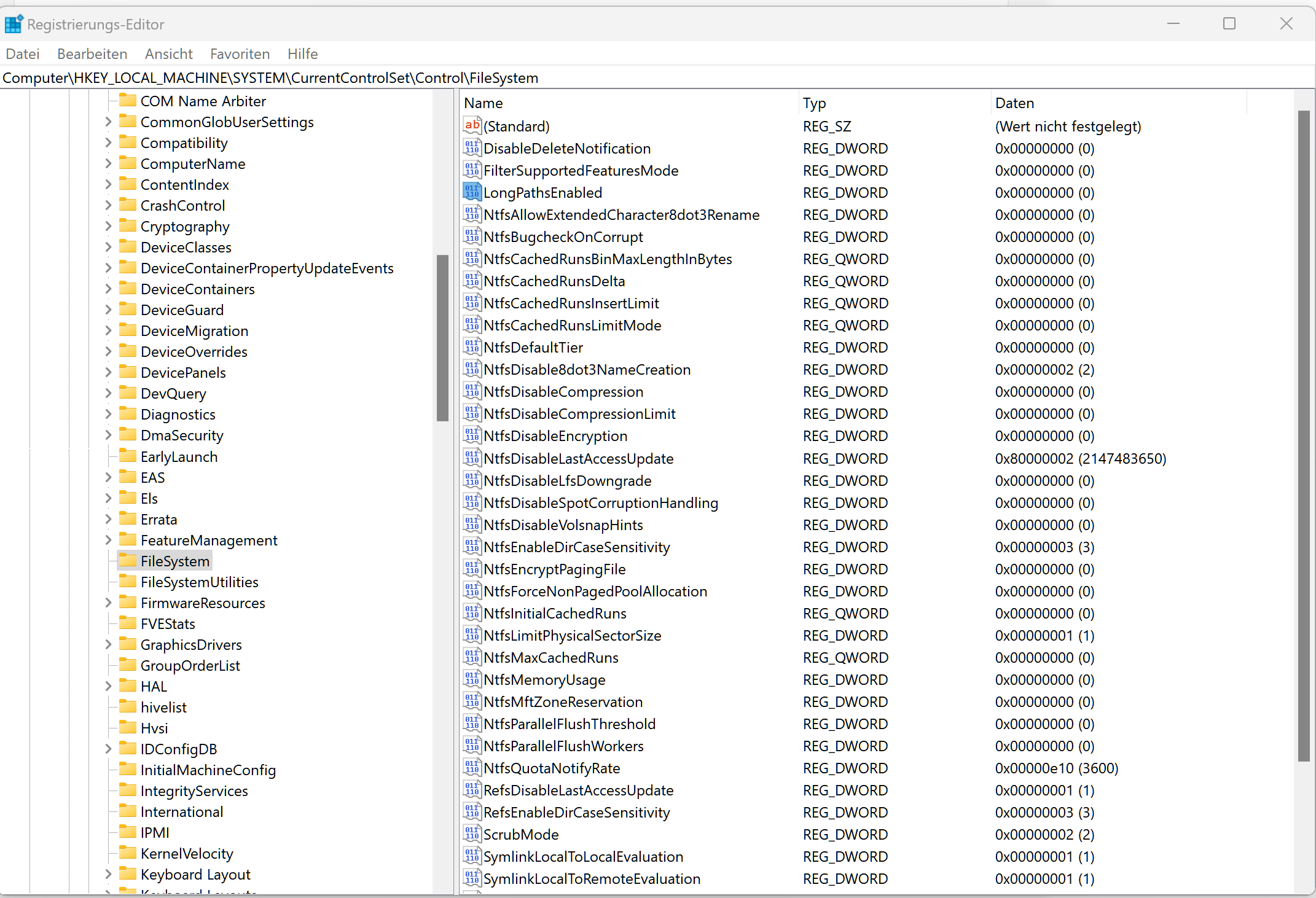Click the ScrubMode value icon
Screen dimensions: 1316x898
472,834
